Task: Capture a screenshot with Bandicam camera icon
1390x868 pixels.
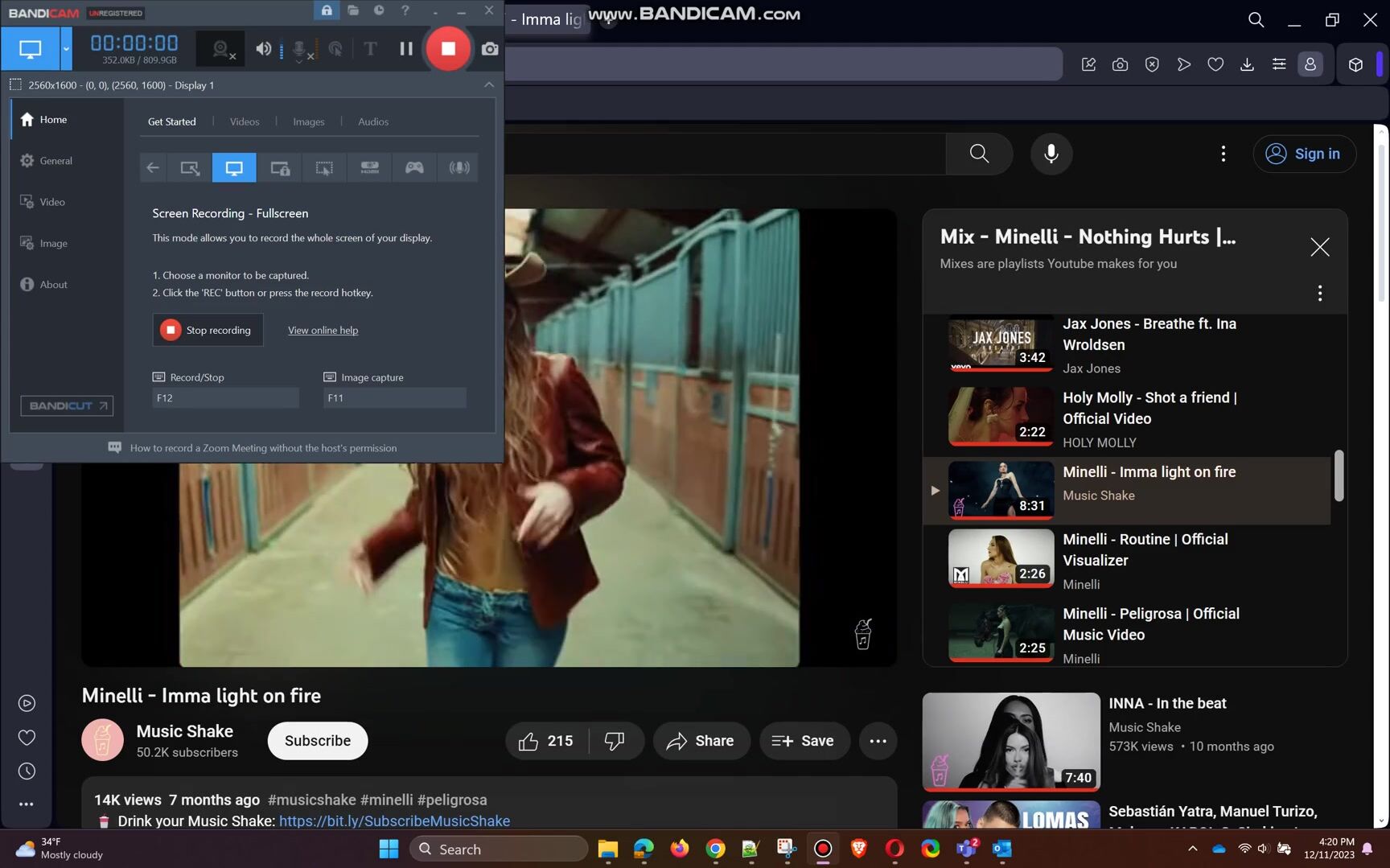Action: [489, 49]
